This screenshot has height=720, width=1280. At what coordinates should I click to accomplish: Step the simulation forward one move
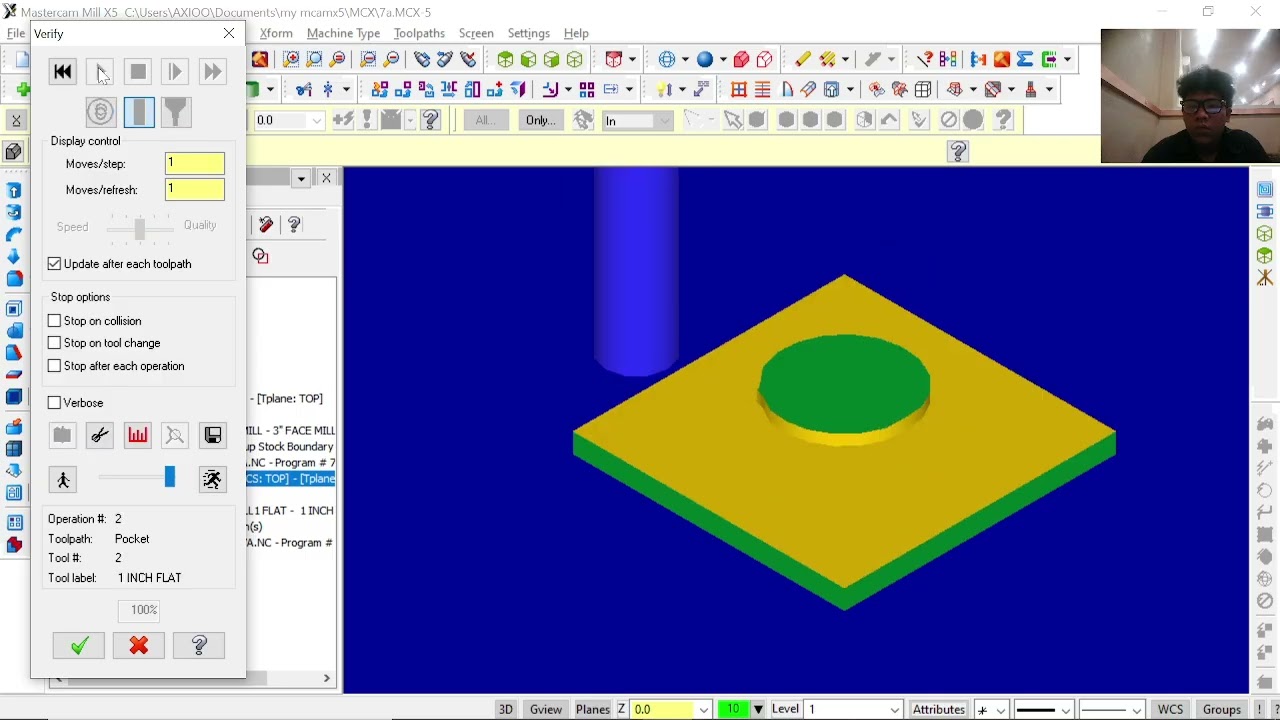[175, 72]
